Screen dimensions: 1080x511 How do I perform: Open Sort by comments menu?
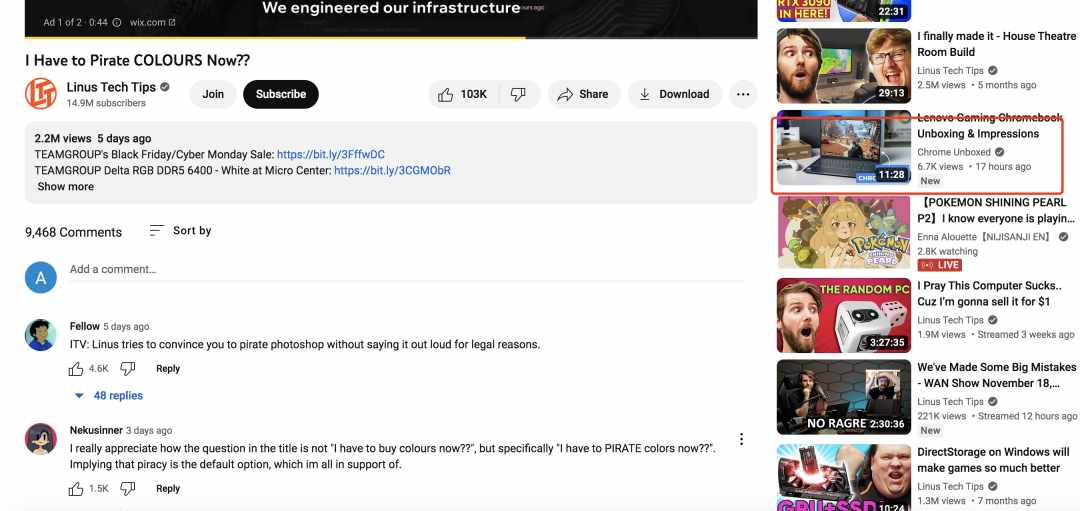(180, 231)
